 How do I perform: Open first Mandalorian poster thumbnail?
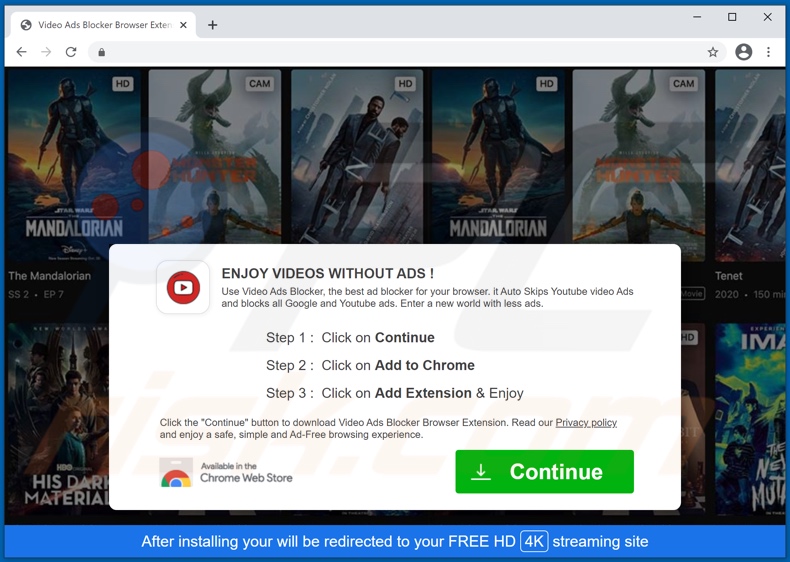click(74, 165)
